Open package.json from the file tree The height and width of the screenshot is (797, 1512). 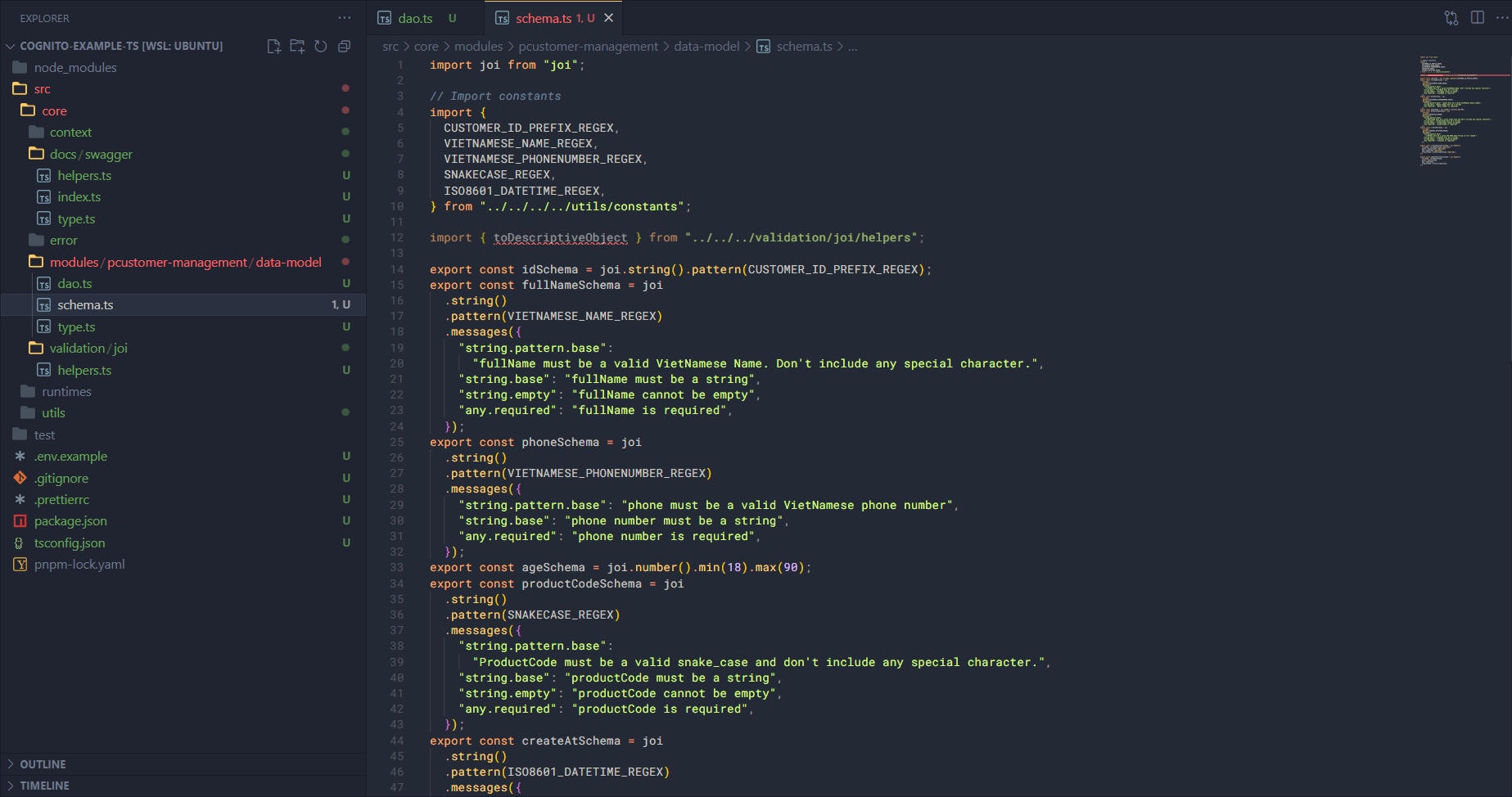[70, 521]
